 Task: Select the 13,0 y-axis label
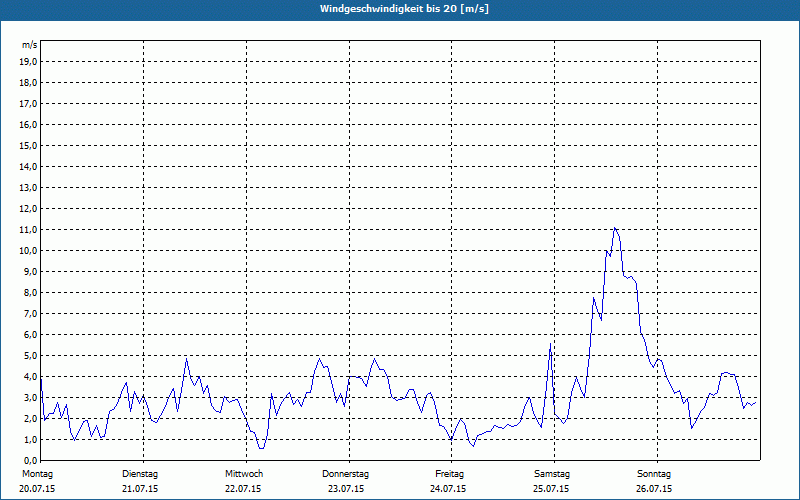tap(28, 187)
